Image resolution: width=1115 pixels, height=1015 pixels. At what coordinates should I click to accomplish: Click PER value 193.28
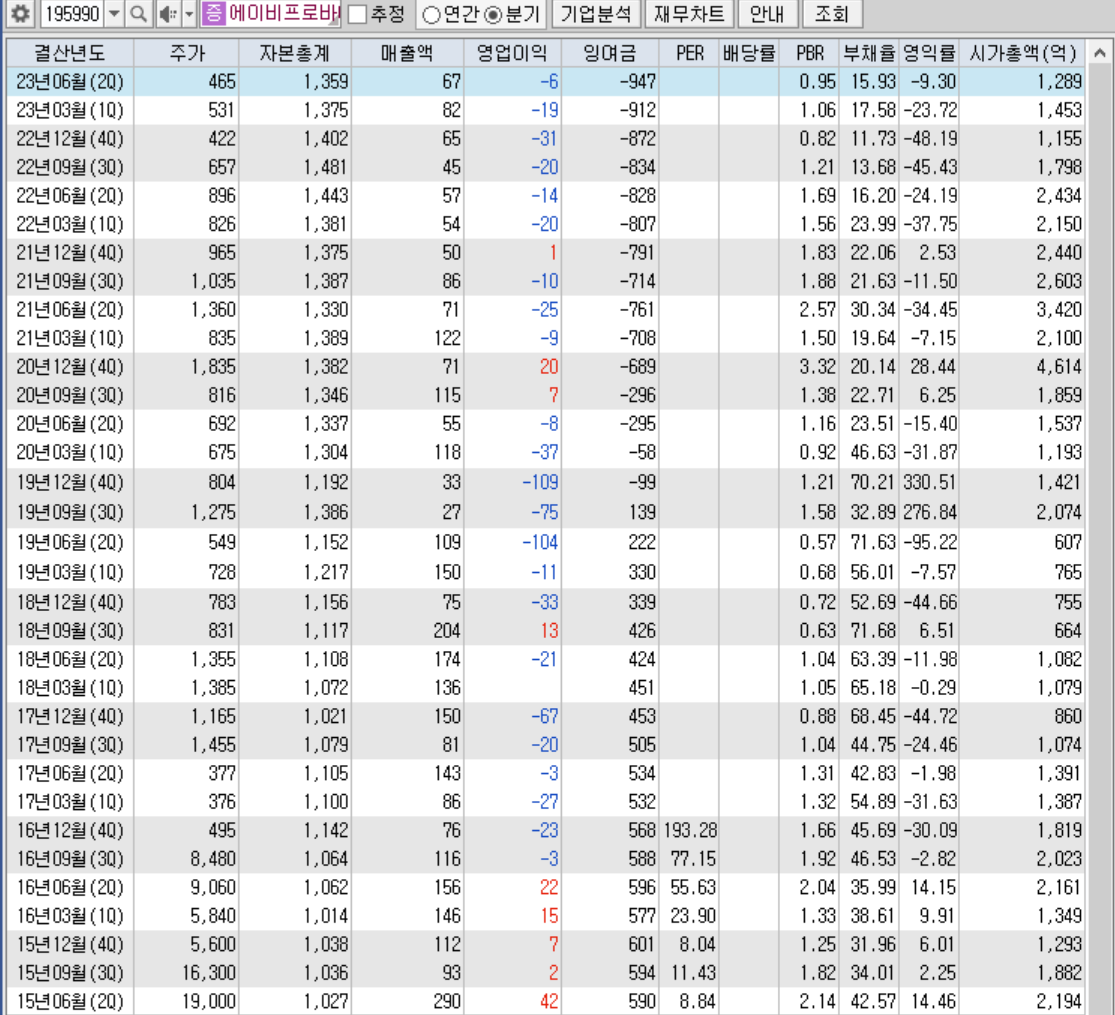coord(690,830)
